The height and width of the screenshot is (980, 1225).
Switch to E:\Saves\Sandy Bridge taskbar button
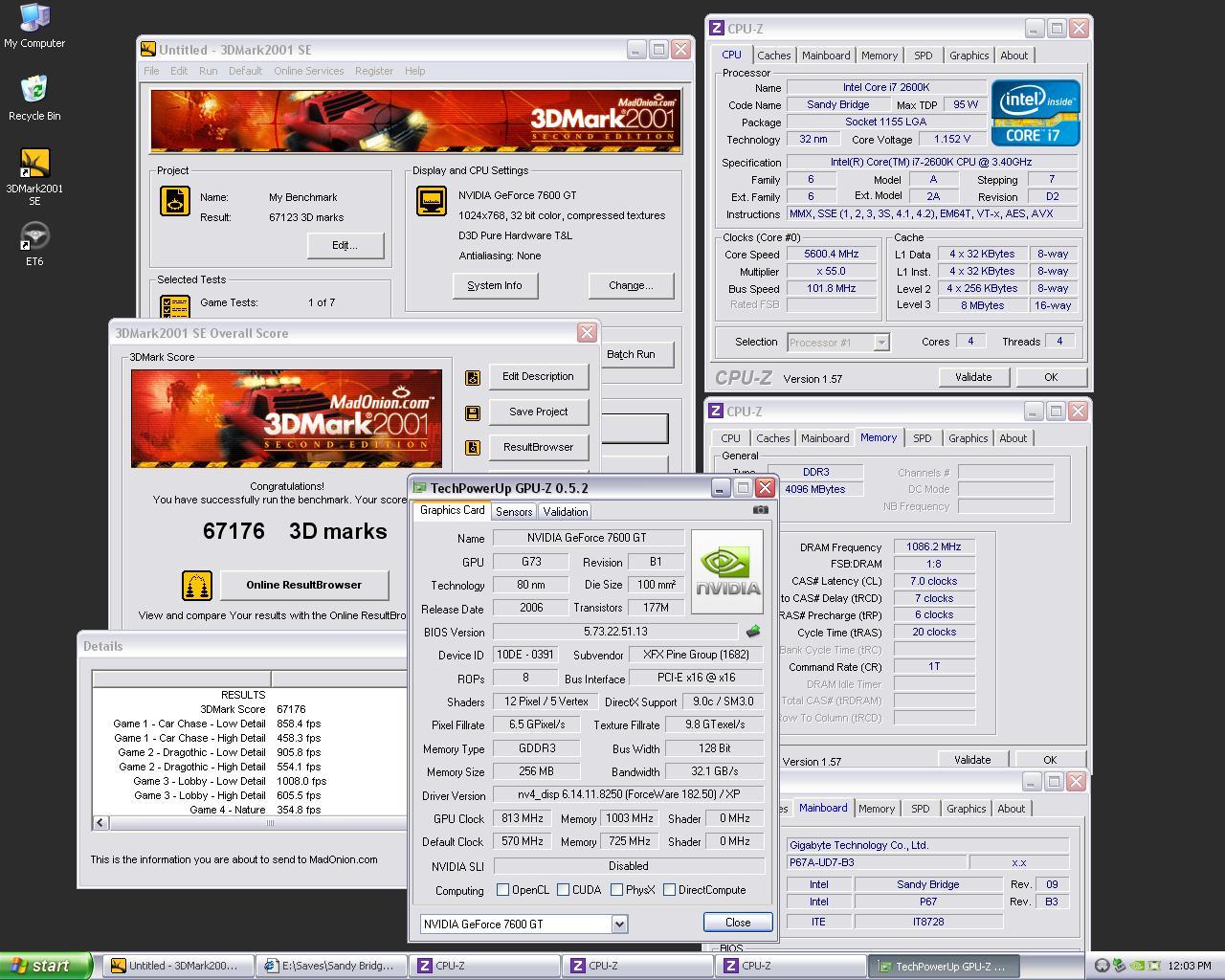[x=332, y=966]
